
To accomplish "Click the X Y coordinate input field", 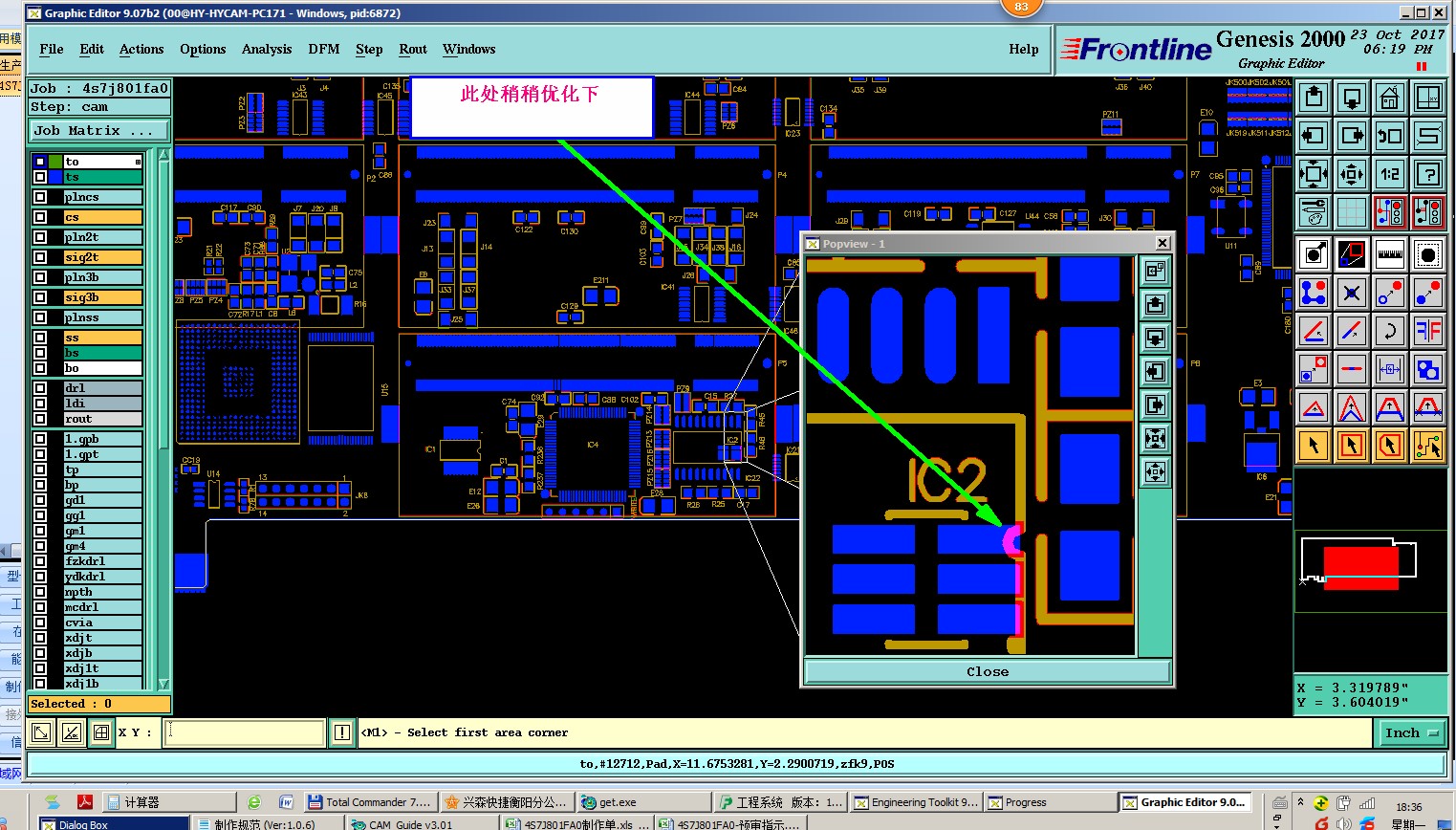I will click(x=245, y=732).
